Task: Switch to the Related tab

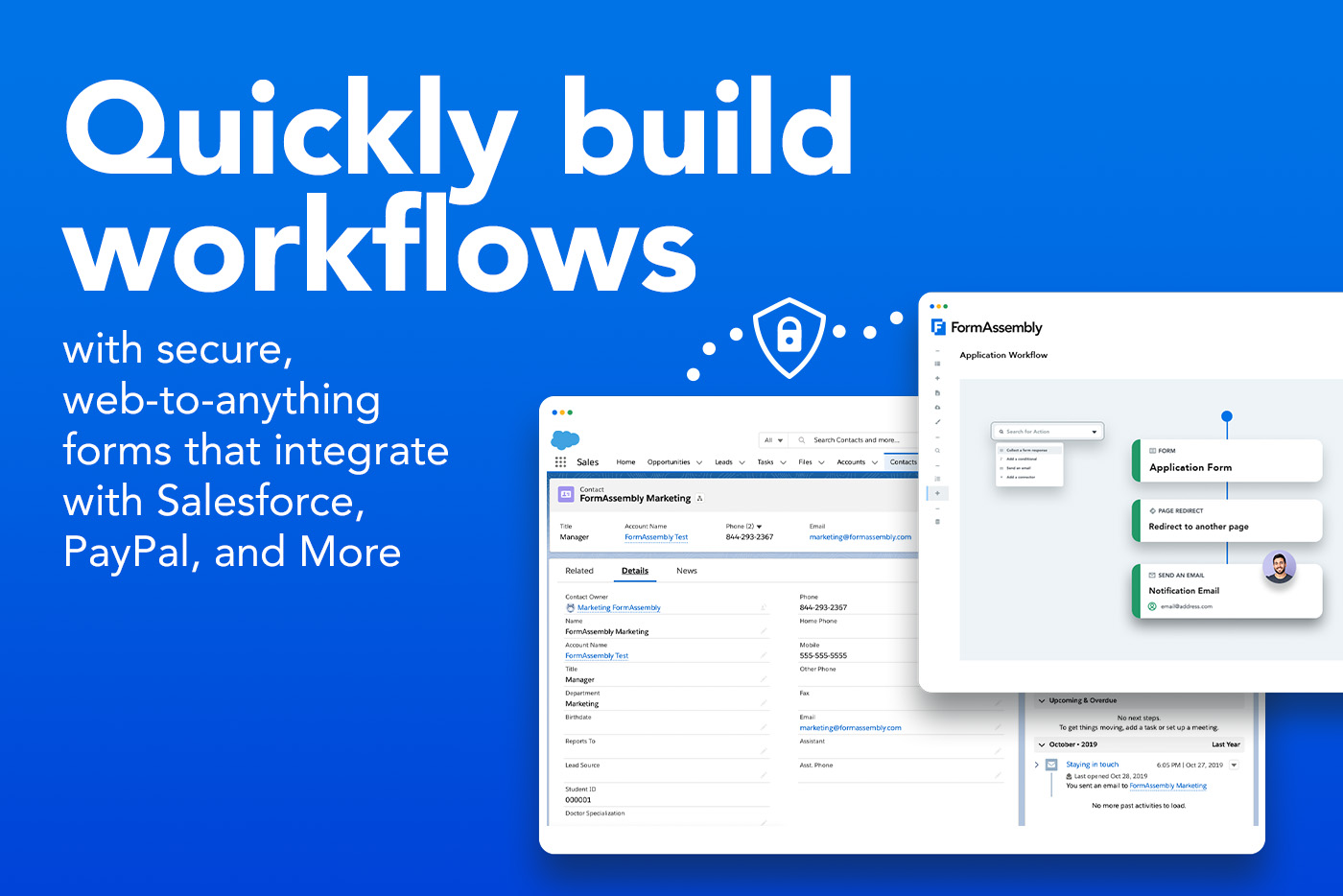Action: pos(579,571)
